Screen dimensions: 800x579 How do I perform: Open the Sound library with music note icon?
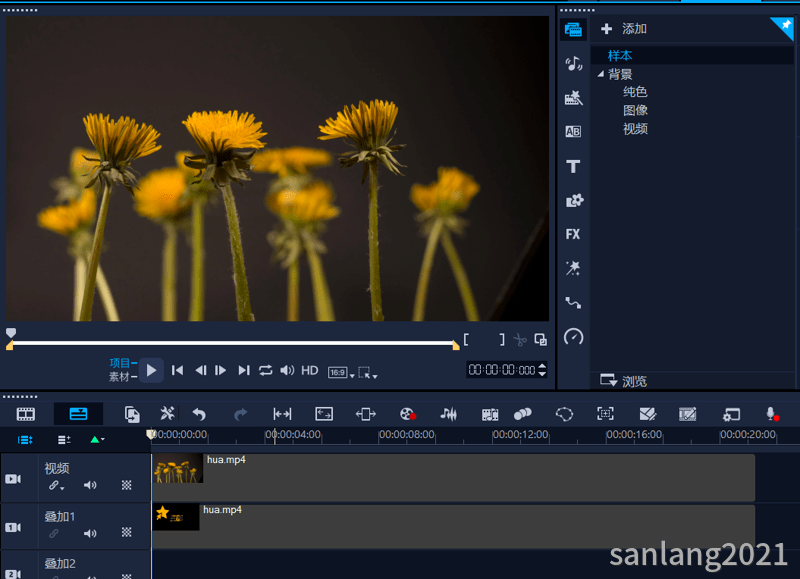pos(573,63)
